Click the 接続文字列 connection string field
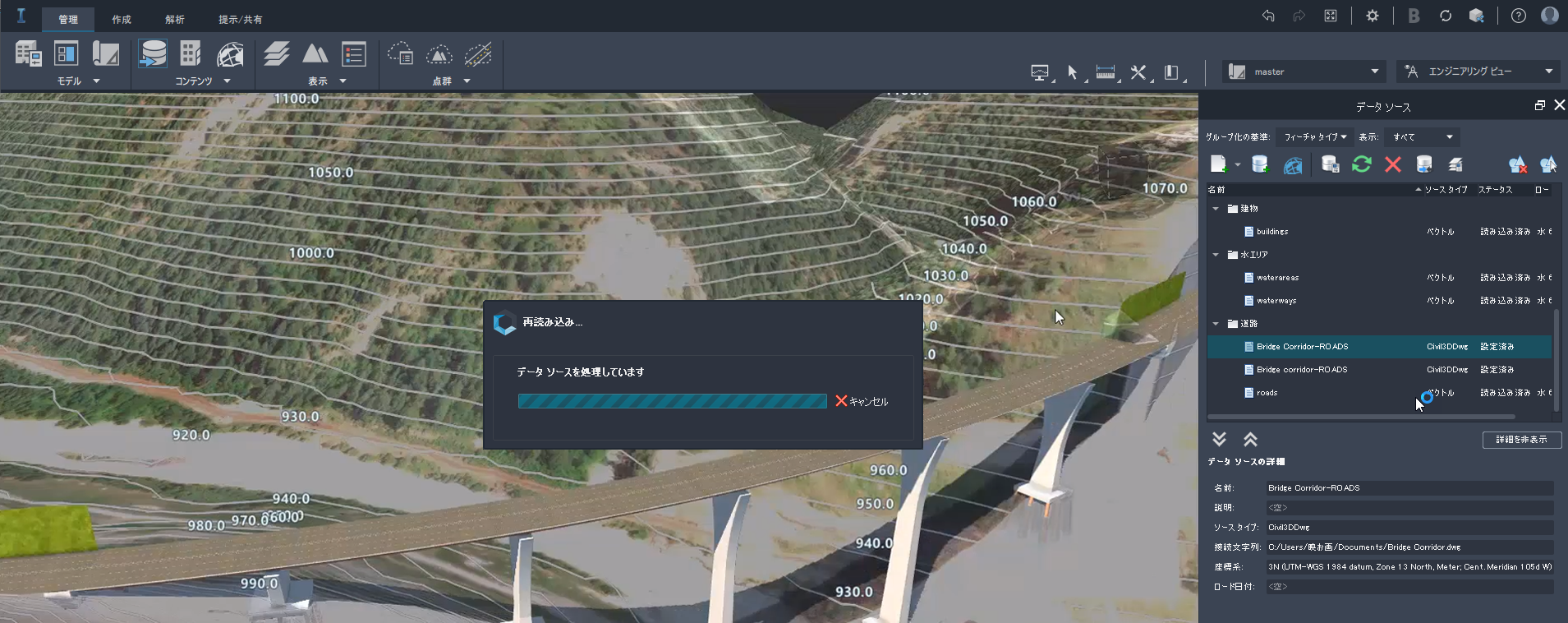 (1409, 547)
